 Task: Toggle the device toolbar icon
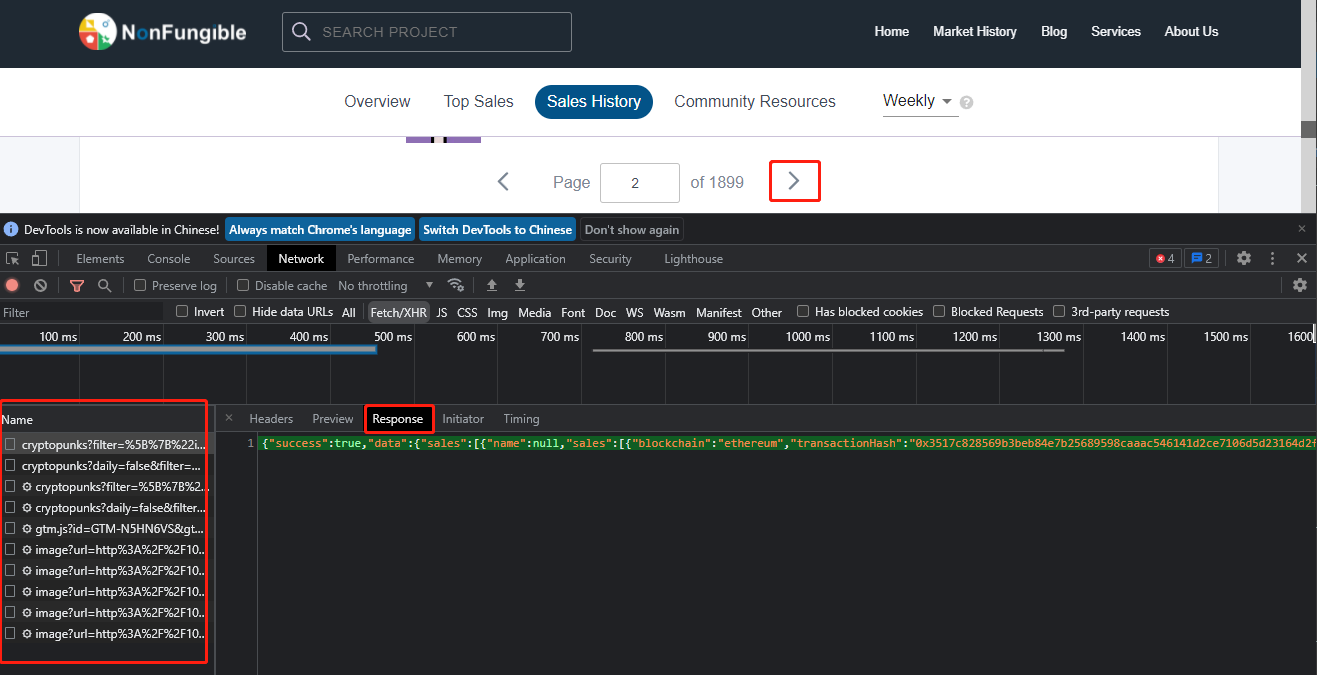pos(39,258)
